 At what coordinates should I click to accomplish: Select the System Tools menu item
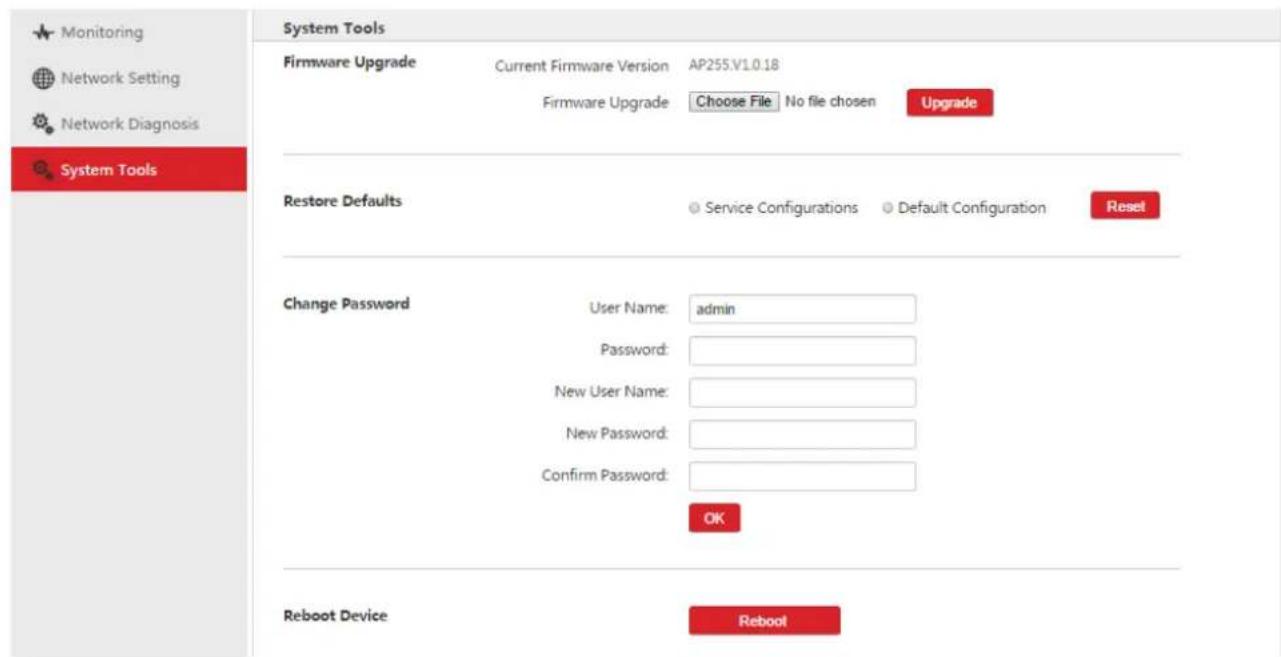coord(128,169)
